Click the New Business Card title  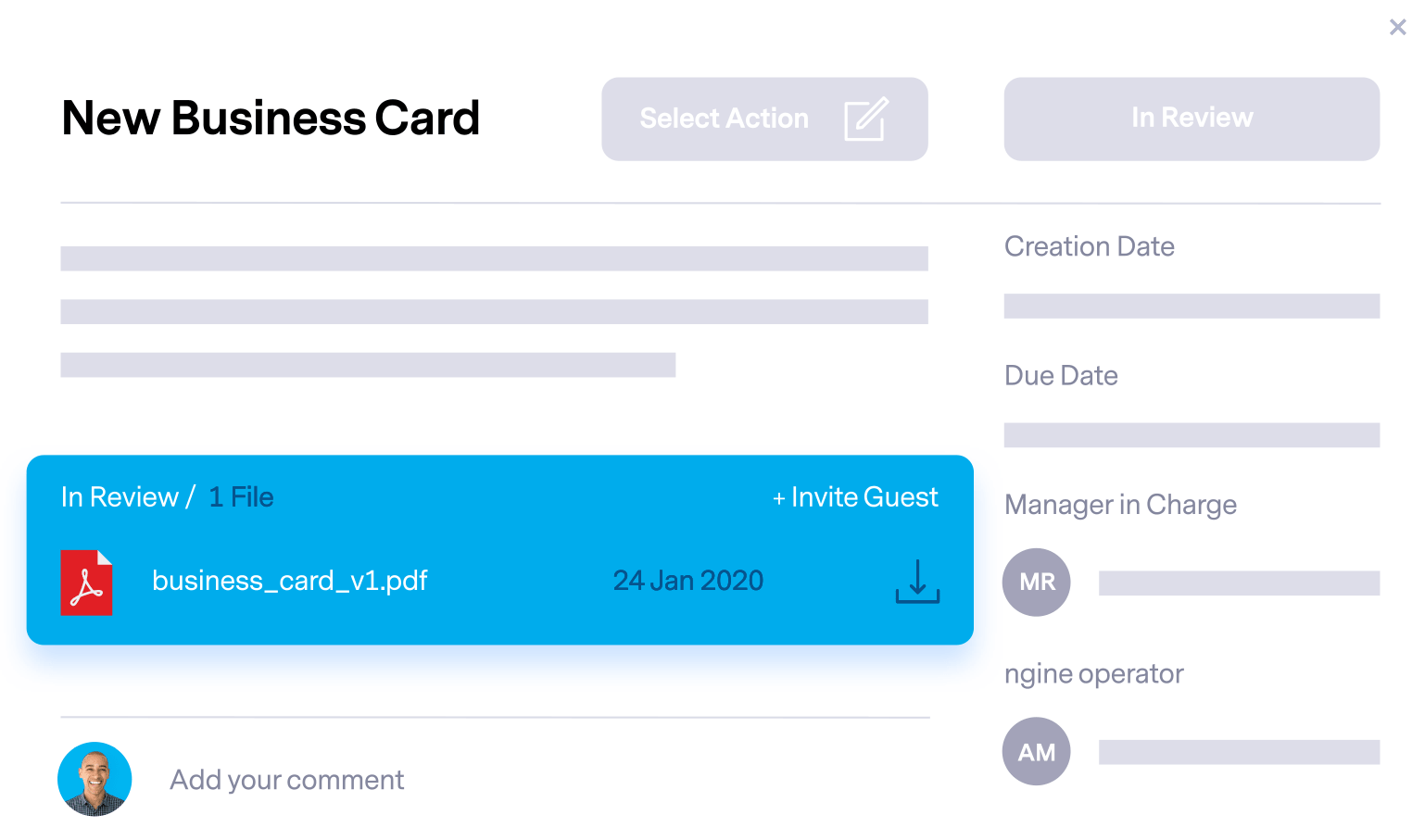(x=271, y=119)
